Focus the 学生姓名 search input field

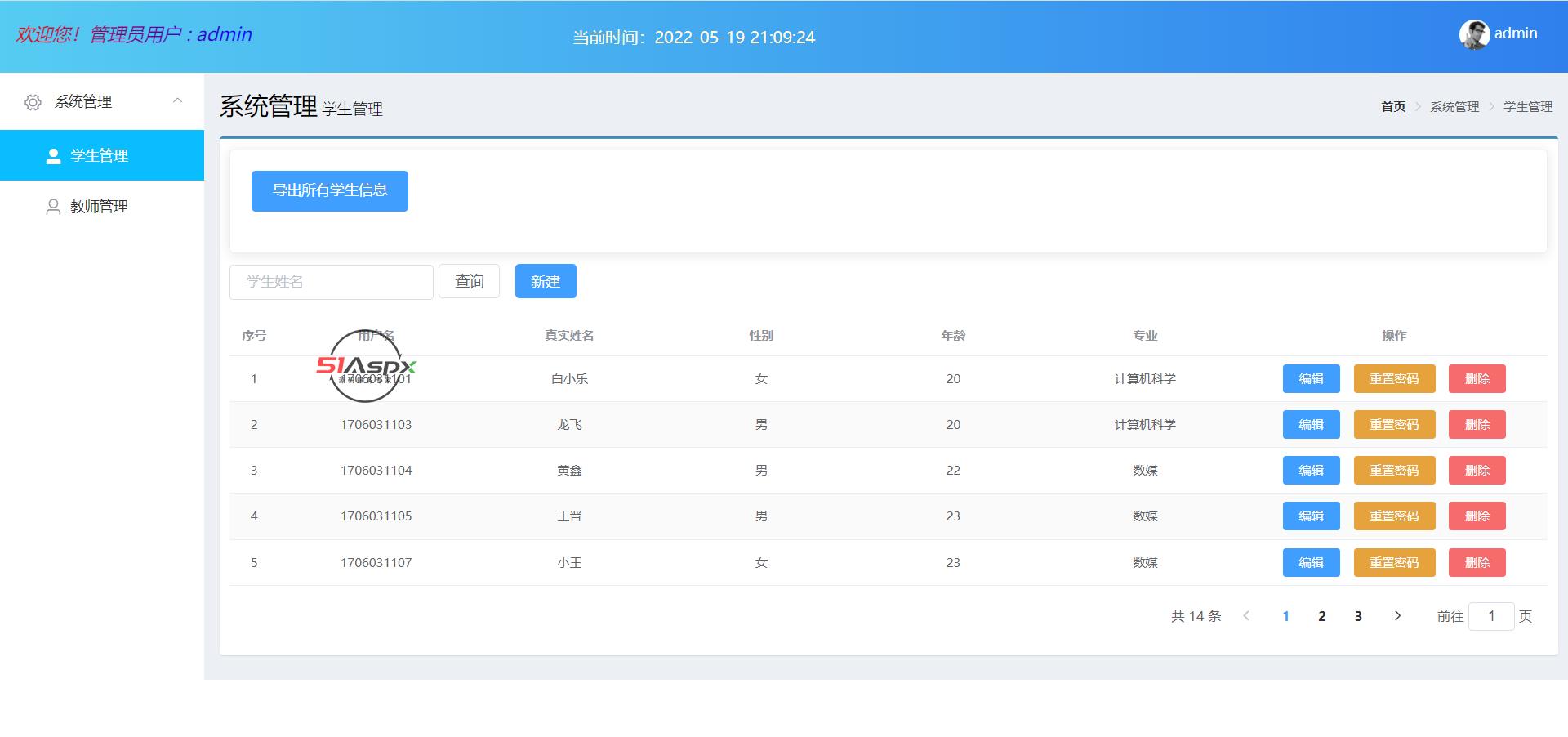331,282
